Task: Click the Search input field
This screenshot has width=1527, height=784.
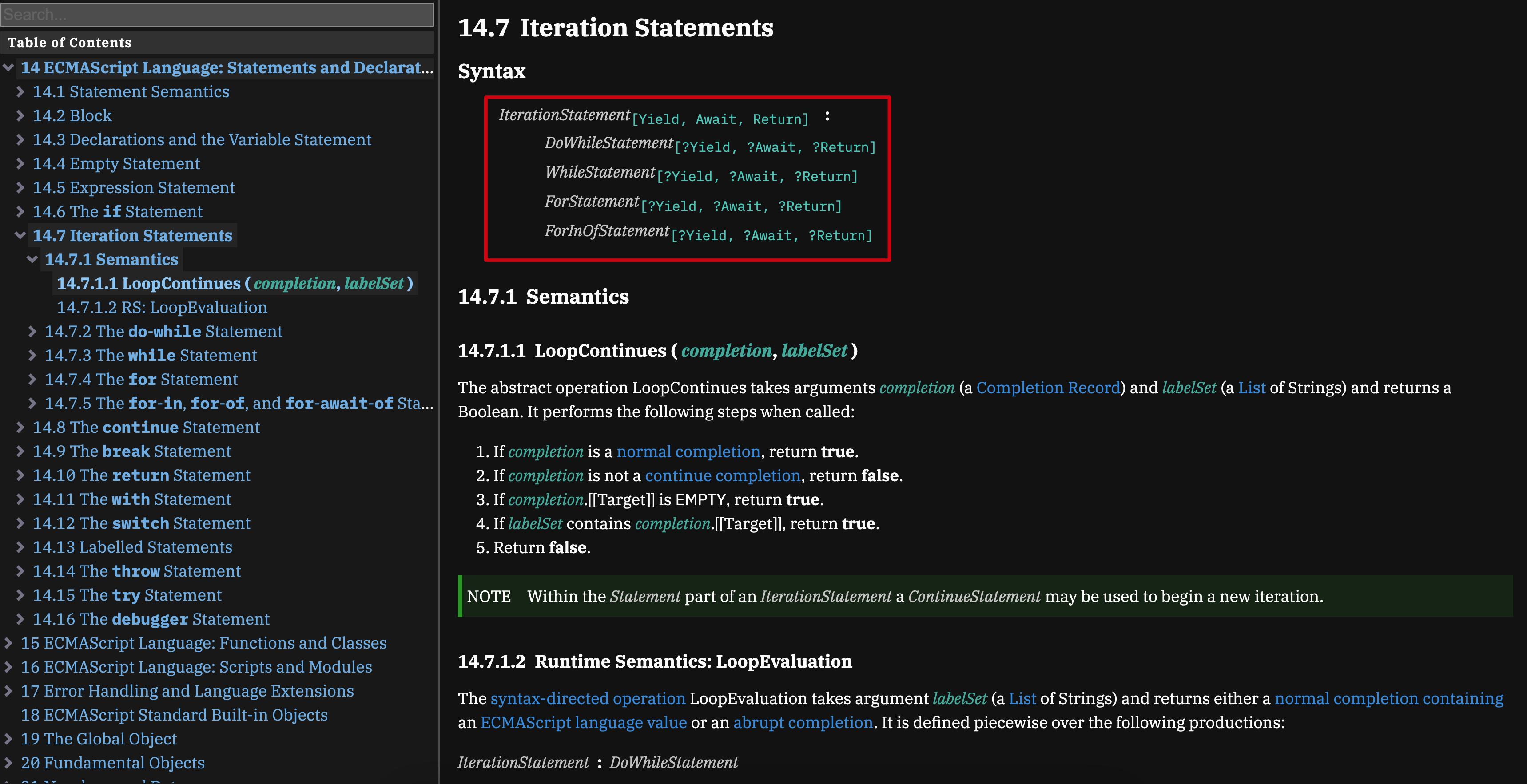Action: (217, 14)
